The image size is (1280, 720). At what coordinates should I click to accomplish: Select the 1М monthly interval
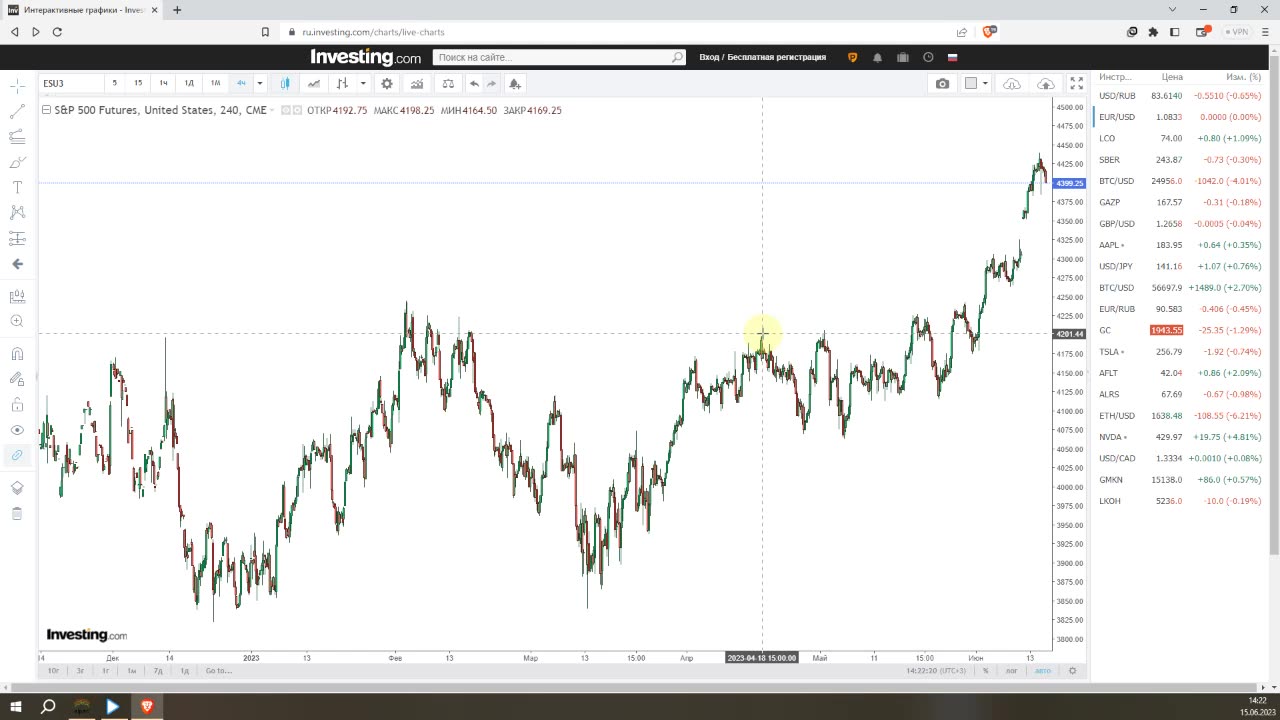click(x=215, y=84)
